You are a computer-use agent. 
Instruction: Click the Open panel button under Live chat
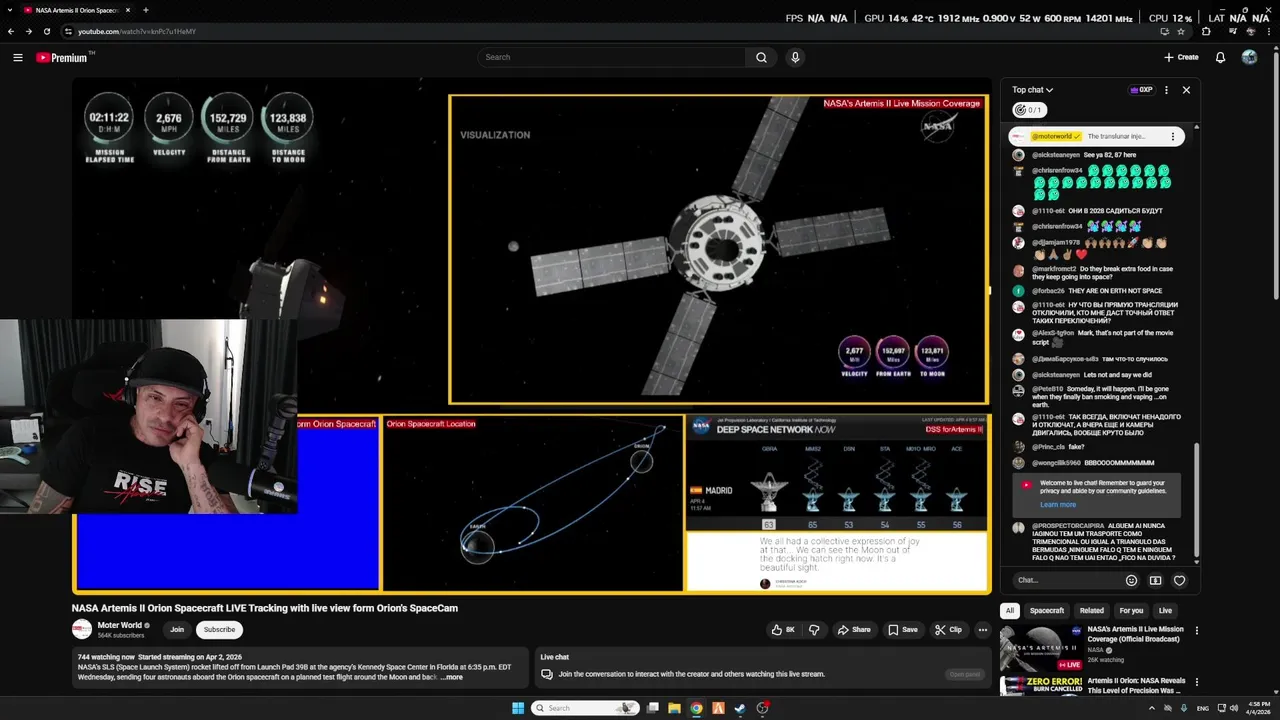click(965, 674)
